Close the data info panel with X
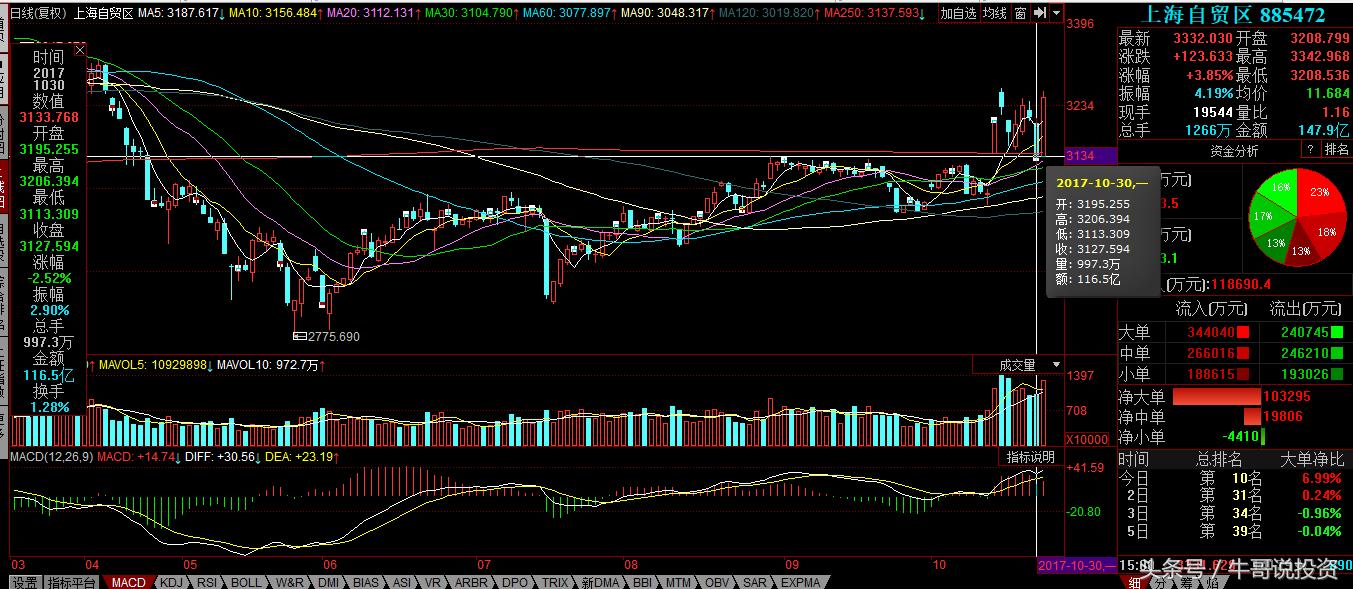 (x=80, y=50)
